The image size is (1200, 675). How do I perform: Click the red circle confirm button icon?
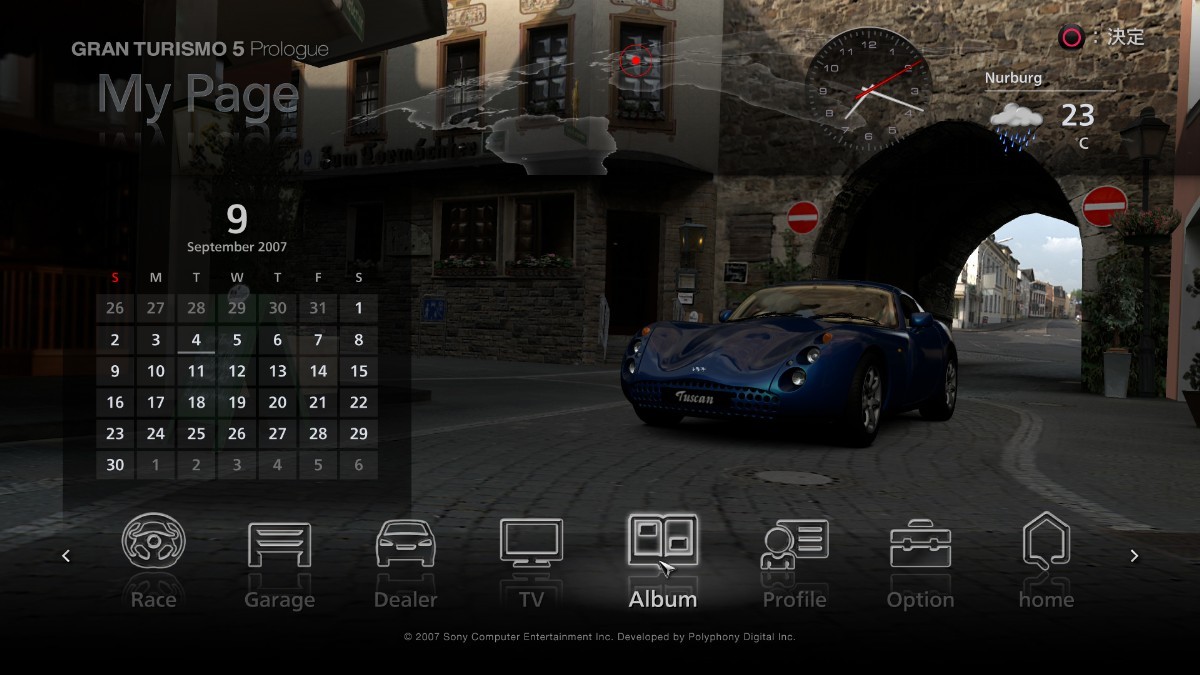[x=1071, y=38]
